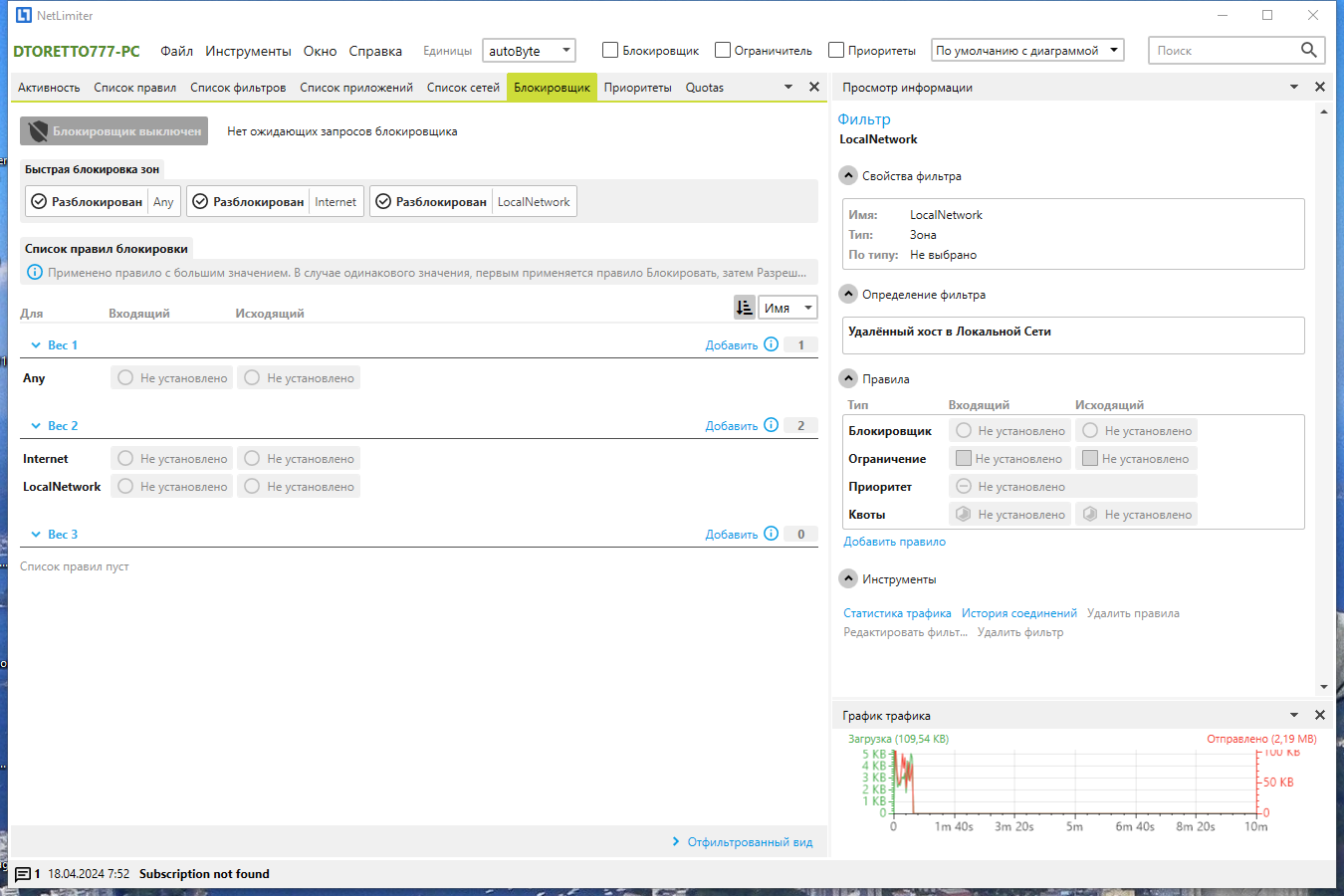Image resolution: width=1344 pixels, height=896 pixels.
Task: Click the search magnifier icon
Action: pos(1308,50)
